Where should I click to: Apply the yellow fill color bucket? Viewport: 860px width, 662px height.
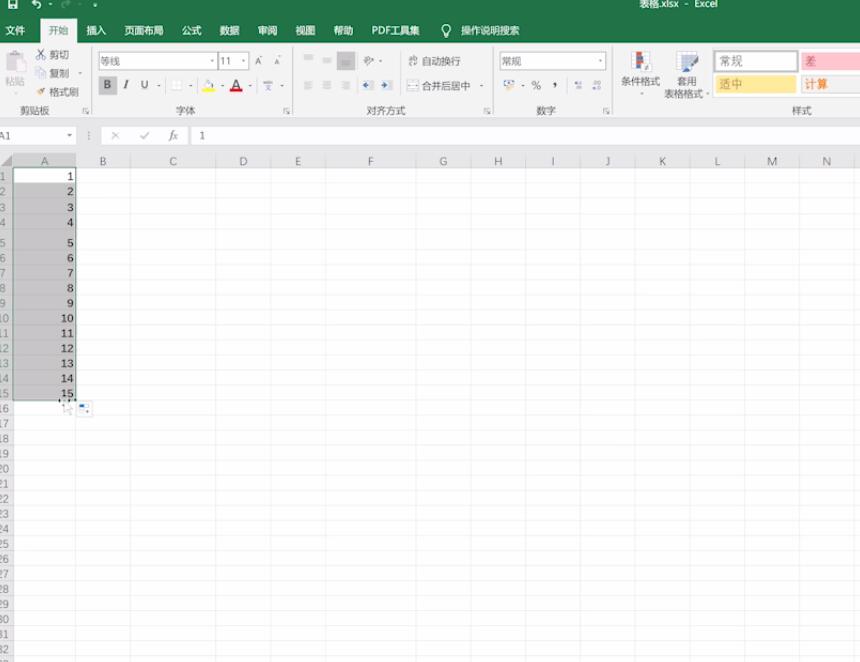click(x=208, y=86)
